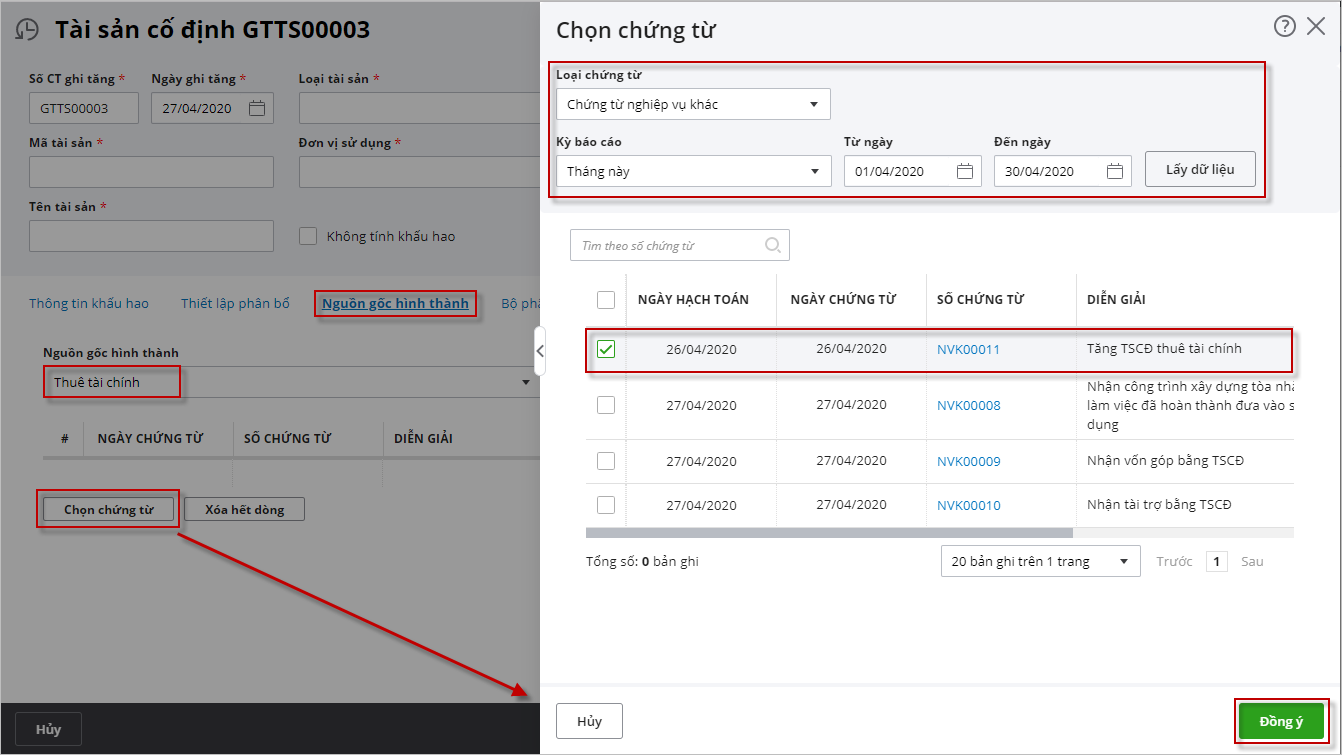The width and height of the screenshot is (1342, 755).
Task: Uncheck the NVK00011 row checkbox
Action: coord(606,349)
